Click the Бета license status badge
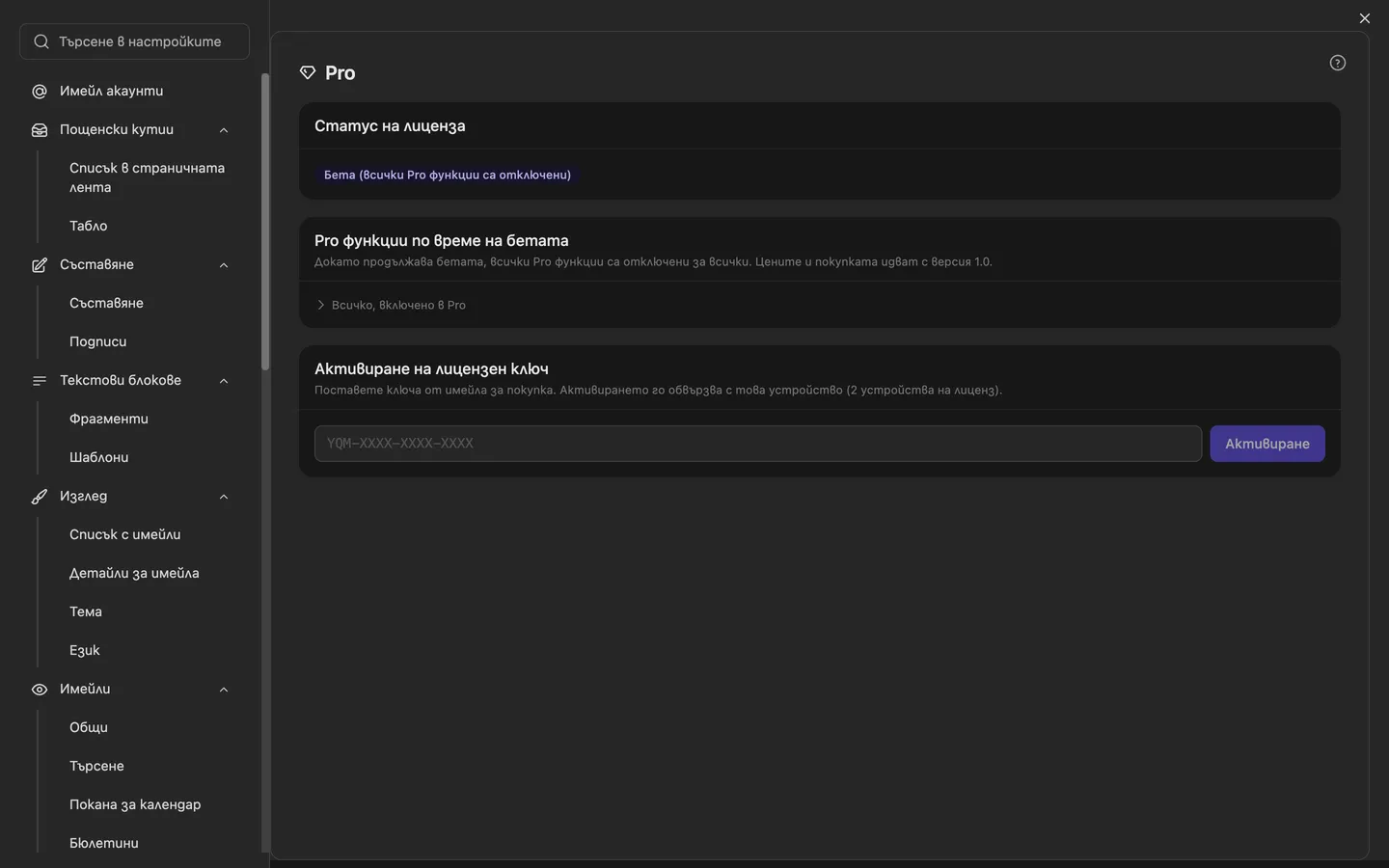 (x=448, y=175)
